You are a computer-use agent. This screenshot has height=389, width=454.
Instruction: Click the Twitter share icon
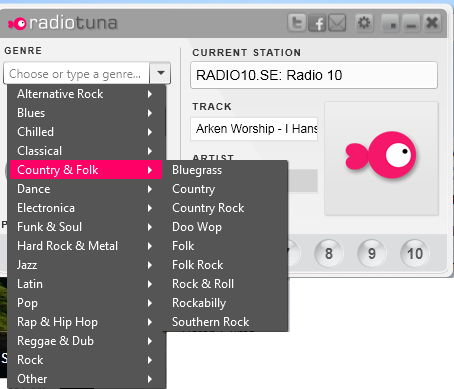tap(297, 23)
